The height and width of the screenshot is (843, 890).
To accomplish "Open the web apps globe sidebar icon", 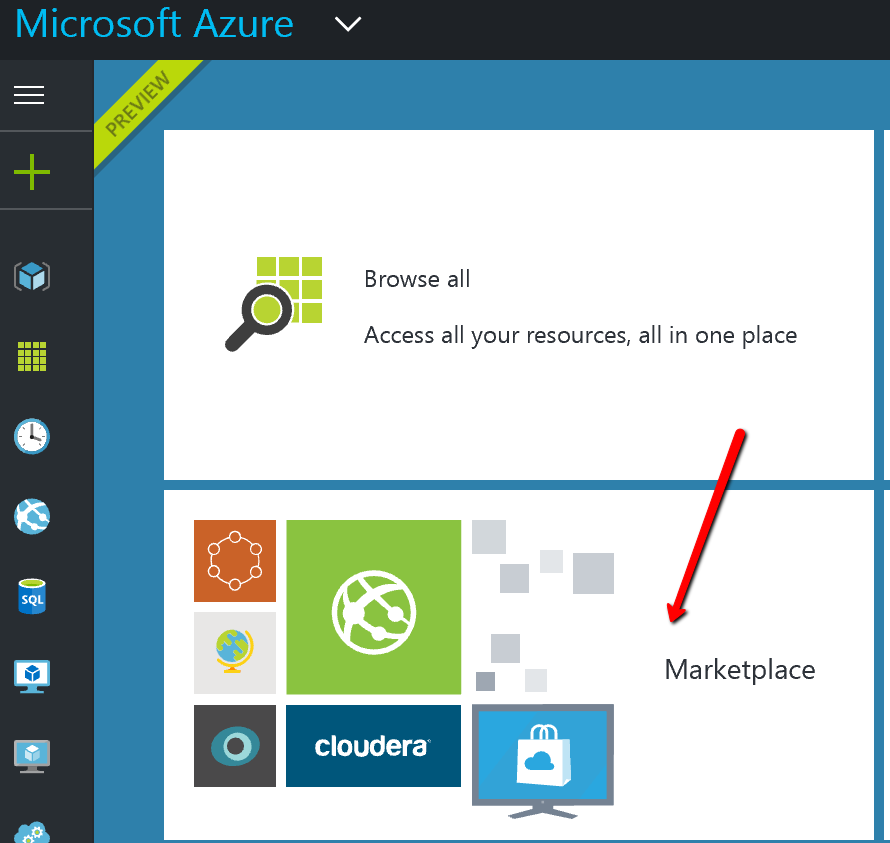I will [32, 516].
